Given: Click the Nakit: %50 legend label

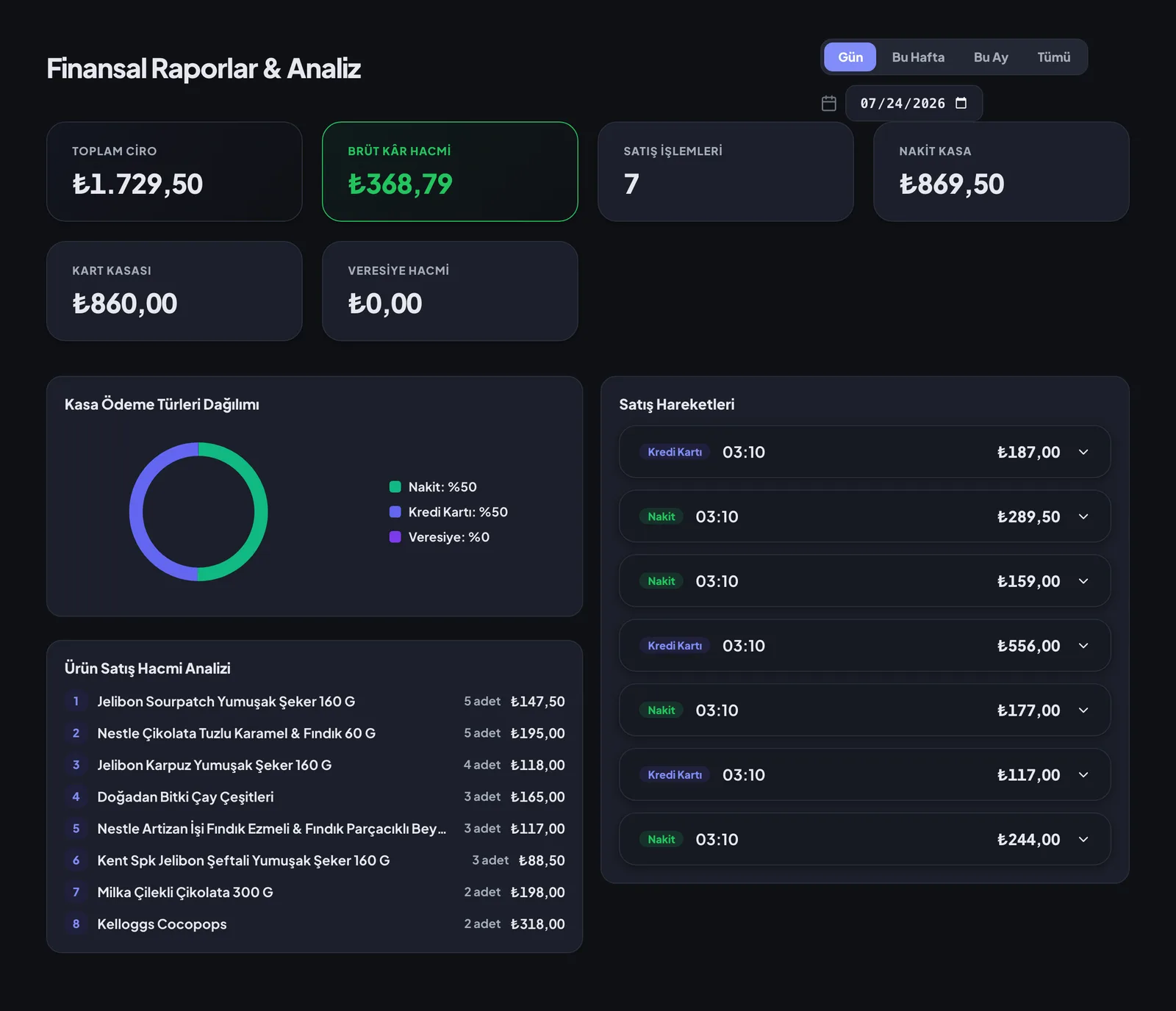Looking at the screenshot, I should [x=442, y=487].
